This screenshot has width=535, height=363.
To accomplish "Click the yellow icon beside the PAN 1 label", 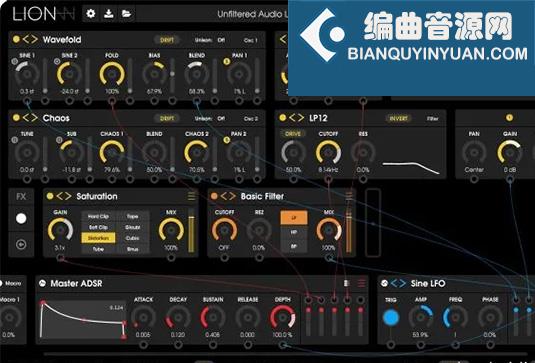I will click(x=227, y=61).
